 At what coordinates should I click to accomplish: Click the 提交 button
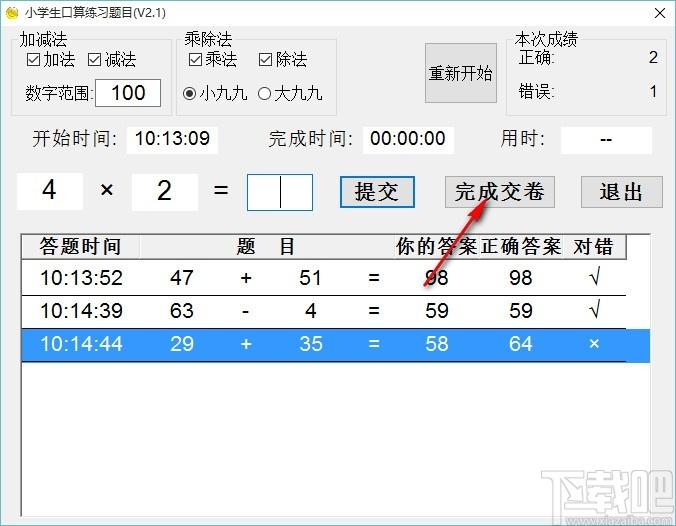(377, 192)
